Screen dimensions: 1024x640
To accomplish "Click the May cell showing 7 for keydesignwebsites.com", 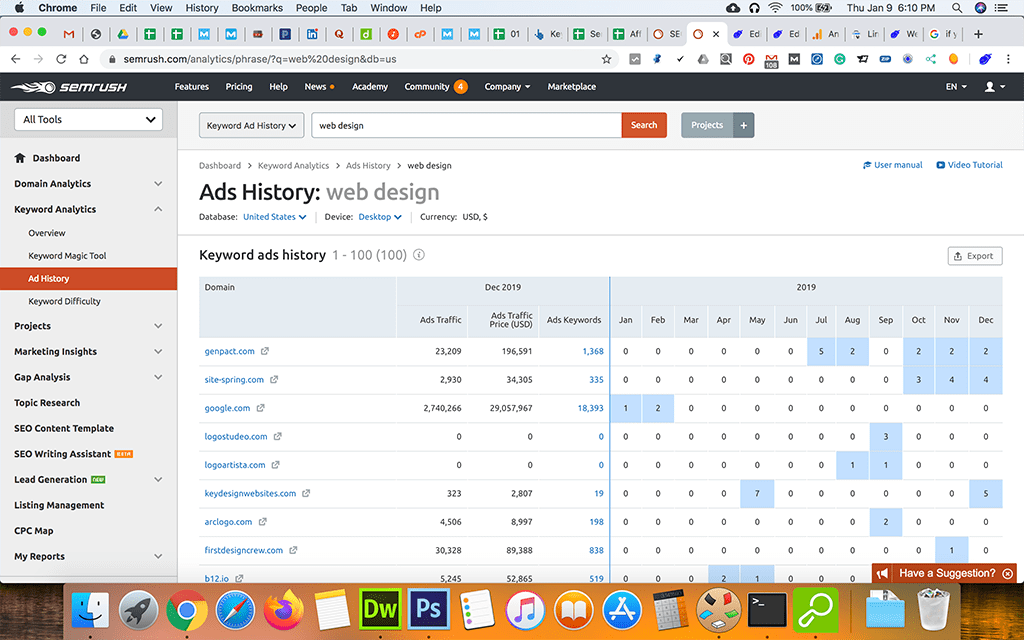I will [757, 494].
